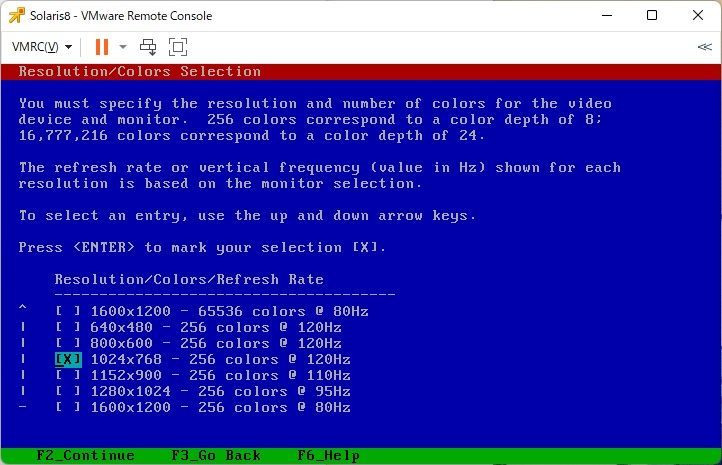Viewport: 722px width, 465px height.
Task: Click F3_Go Back in bottom bar
Action: (216, 456)
